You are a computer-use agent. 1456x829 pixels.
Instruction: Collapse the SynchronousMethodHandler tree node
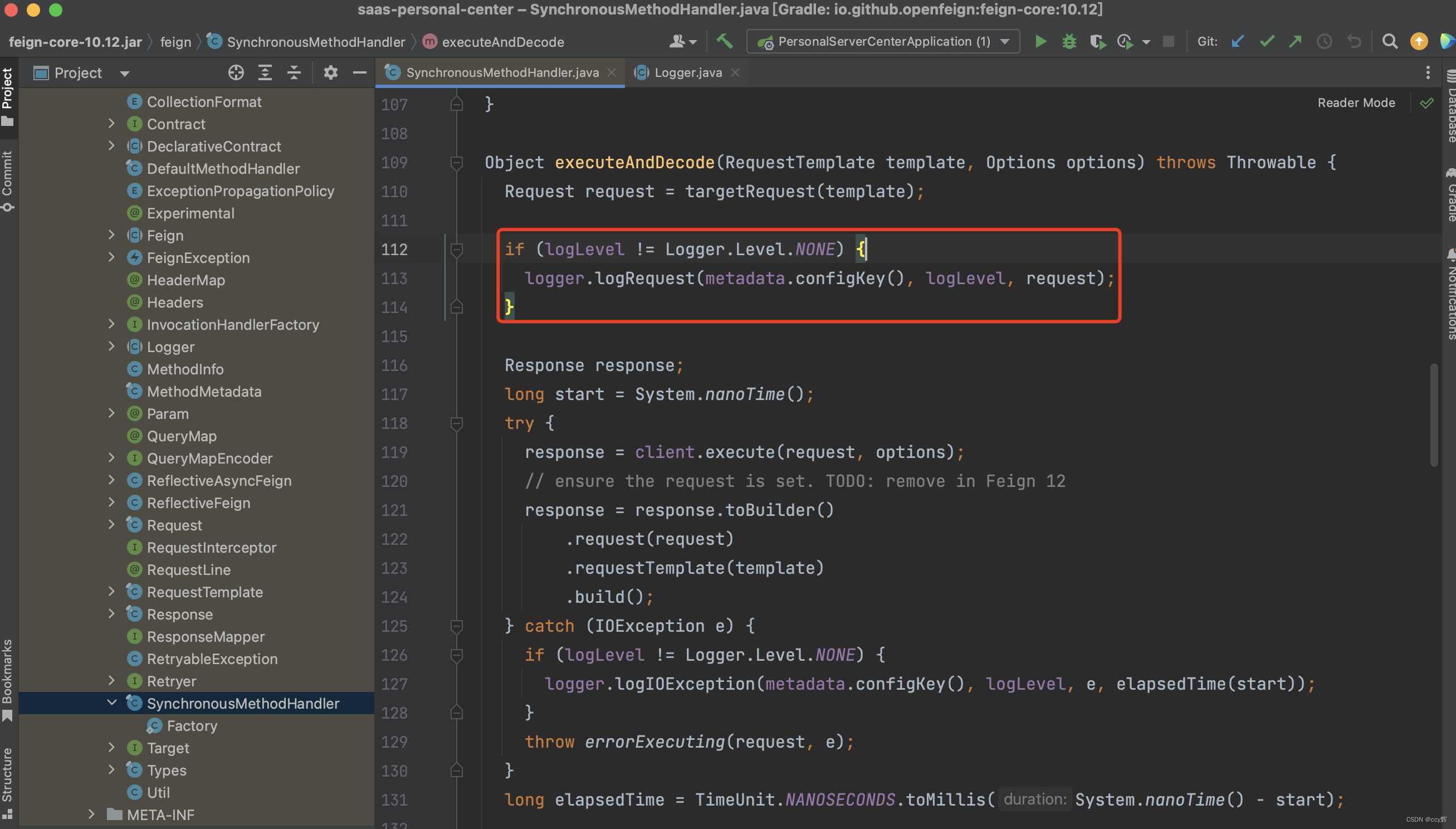point(111,703)
